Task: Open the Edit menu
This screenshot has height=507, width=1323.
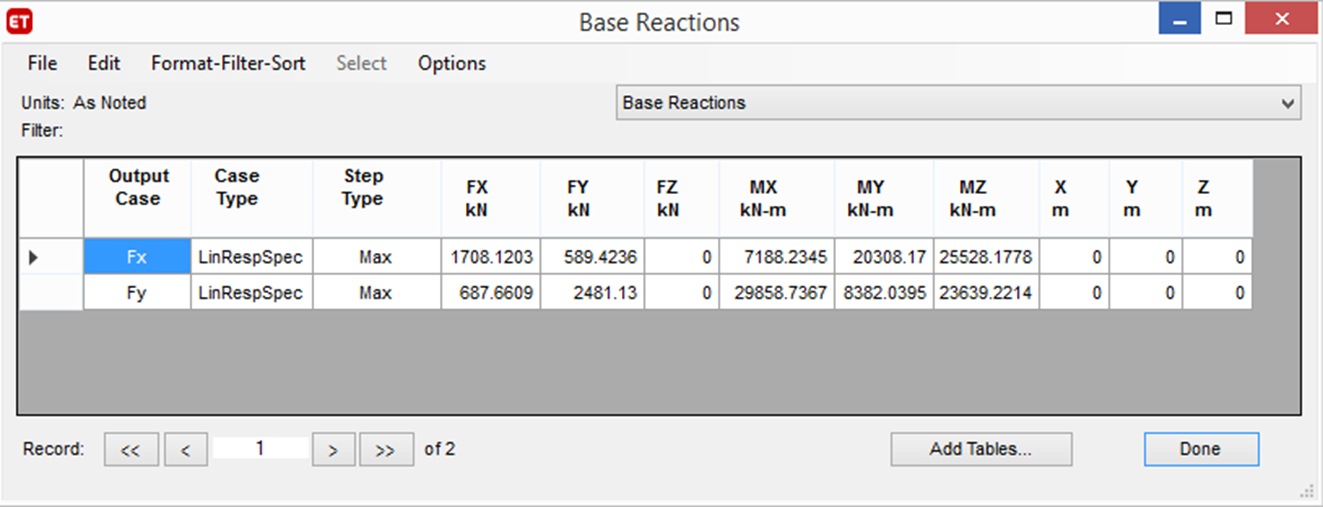Action: (x=104, y=63)
